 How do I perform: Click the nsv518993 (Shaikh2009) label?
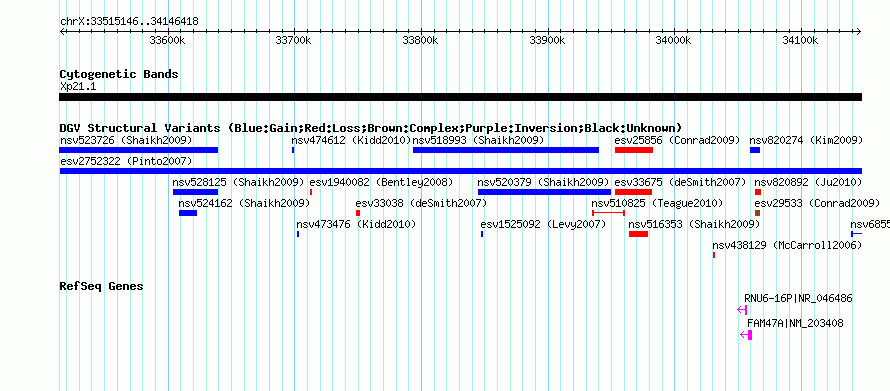[478, 140]
